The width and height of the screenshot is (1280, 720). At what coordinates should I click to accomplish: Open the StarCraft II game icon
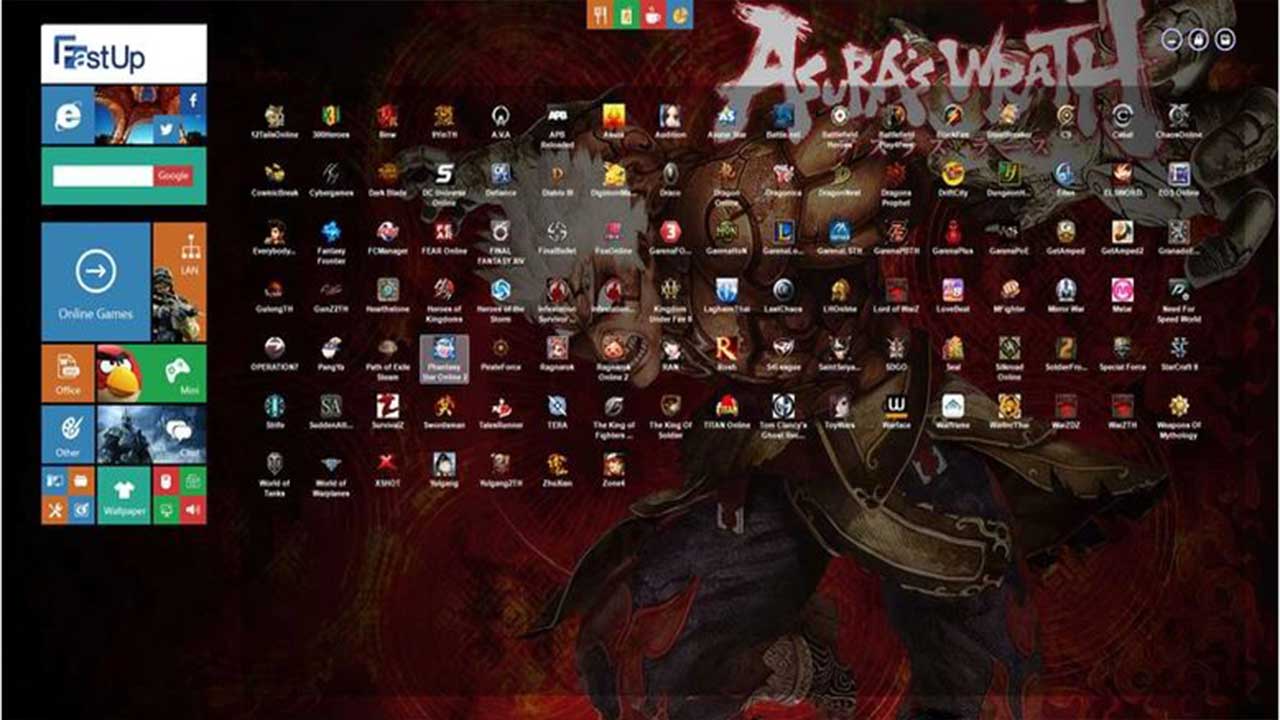point(1179,350)
